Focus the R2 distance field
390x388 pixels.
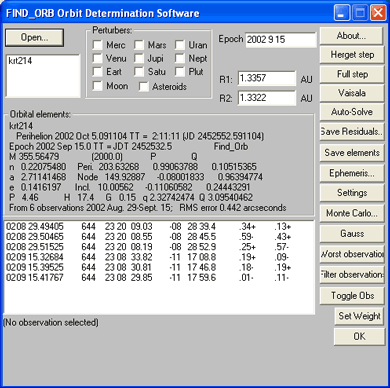(x=267, y=98)
